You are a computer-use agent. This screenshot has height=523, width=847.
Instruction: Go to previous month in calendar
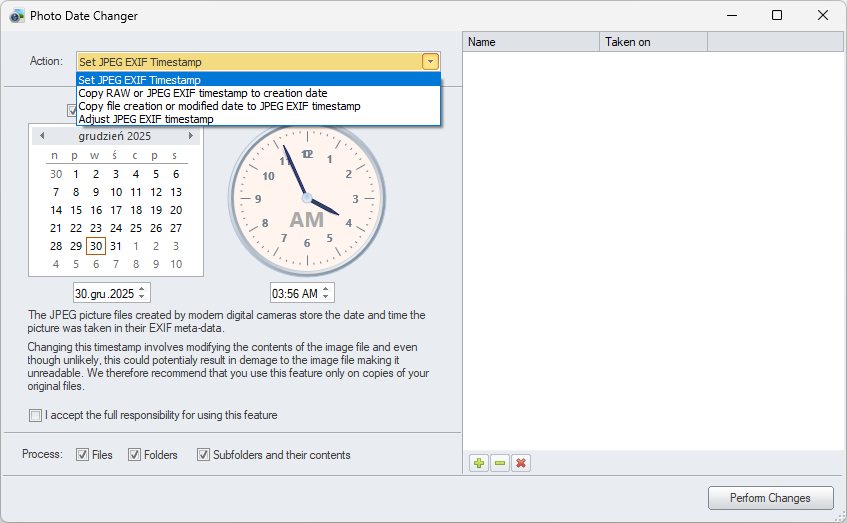(42, 136)
